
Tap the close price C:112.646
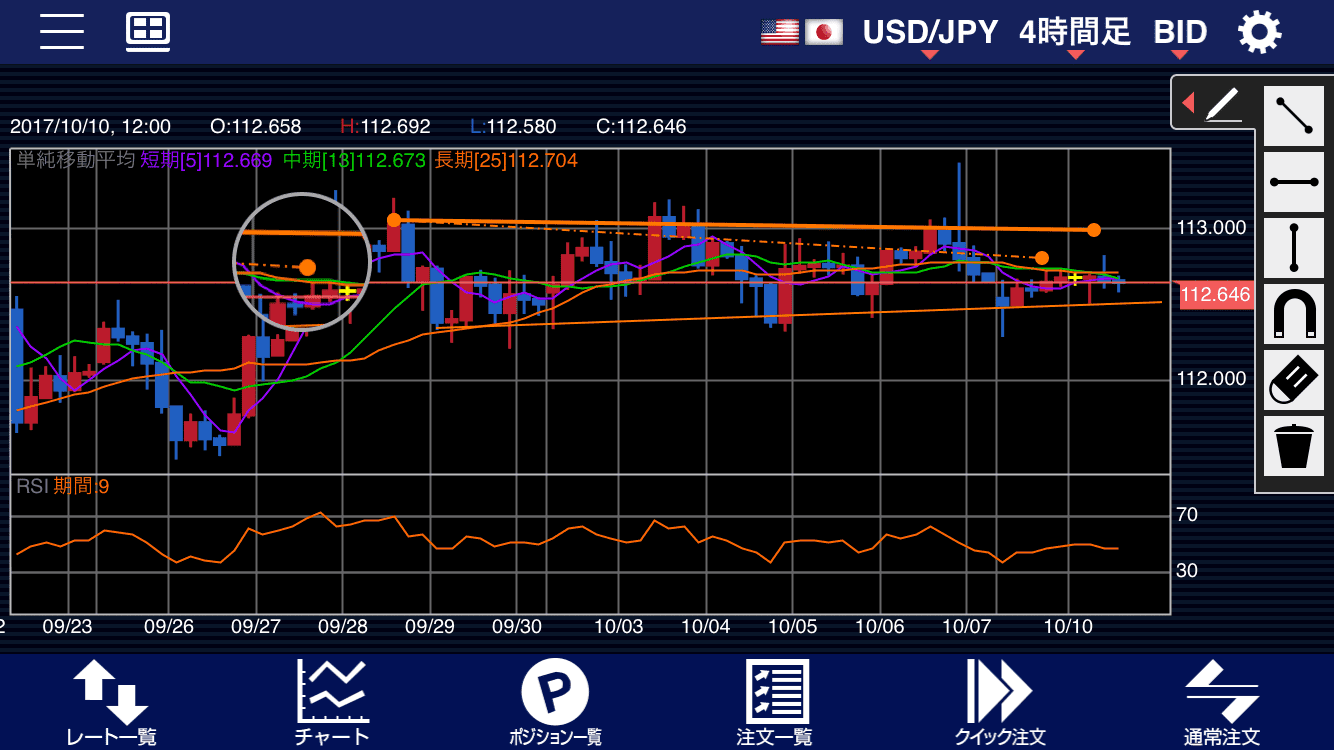point(641,127)
